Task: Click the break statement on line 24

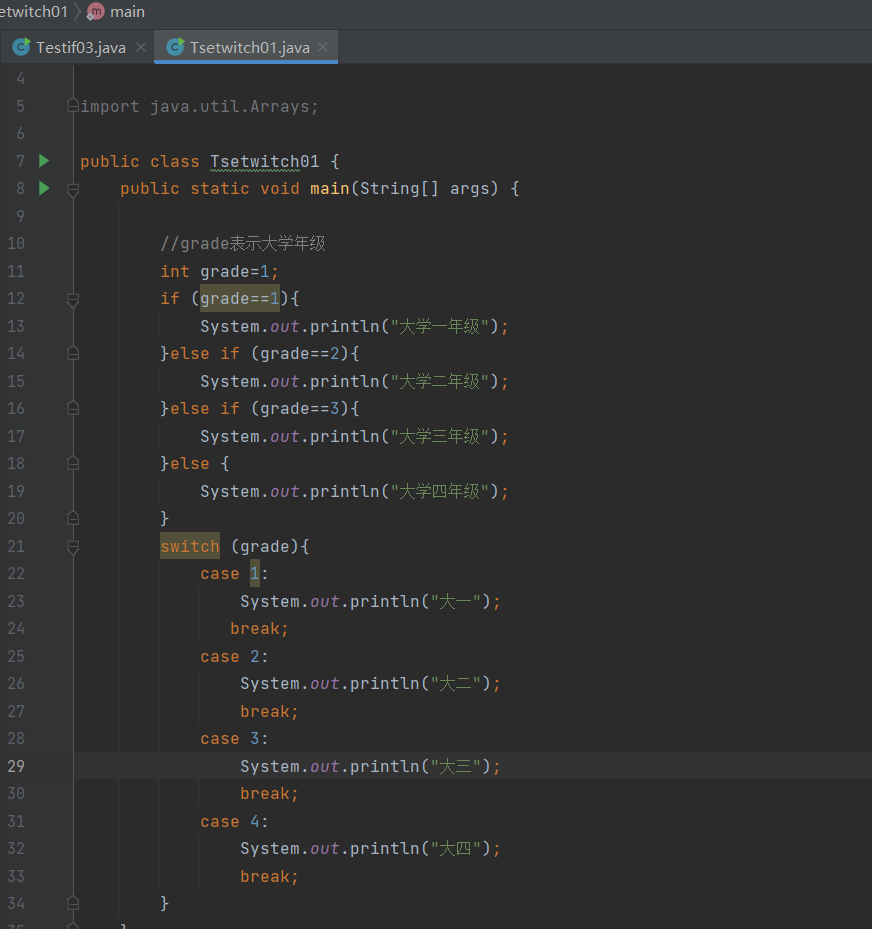Action: [x=259, y=629]
